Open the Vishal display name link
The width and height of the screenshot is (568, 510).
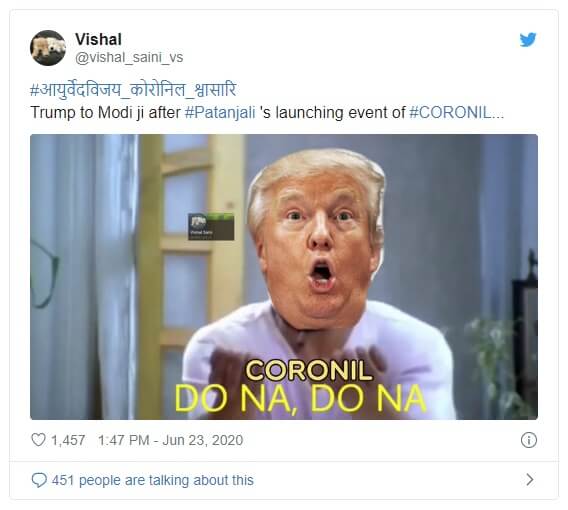(98, 39)
